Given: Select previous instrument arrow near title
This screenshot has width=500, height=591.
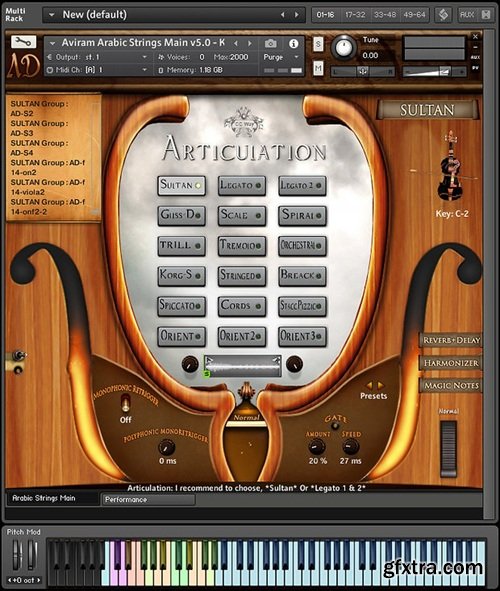Looking at the screenshot, I should click(x=236, y=43).
